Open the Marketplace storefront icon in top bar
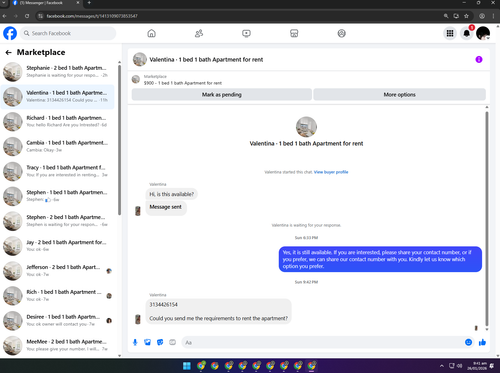 [294, 33]
